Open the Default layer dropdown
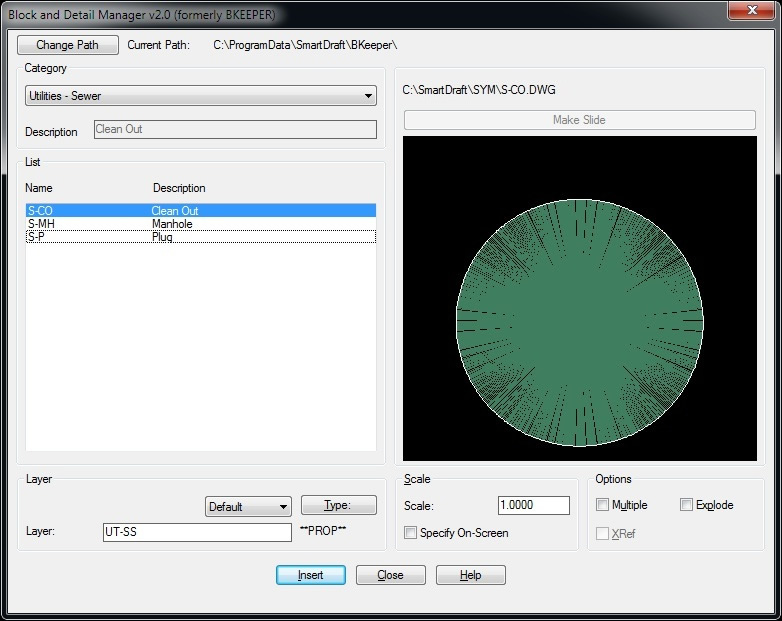The height and width of the screenshot is (621, 782). pos(248,507)
